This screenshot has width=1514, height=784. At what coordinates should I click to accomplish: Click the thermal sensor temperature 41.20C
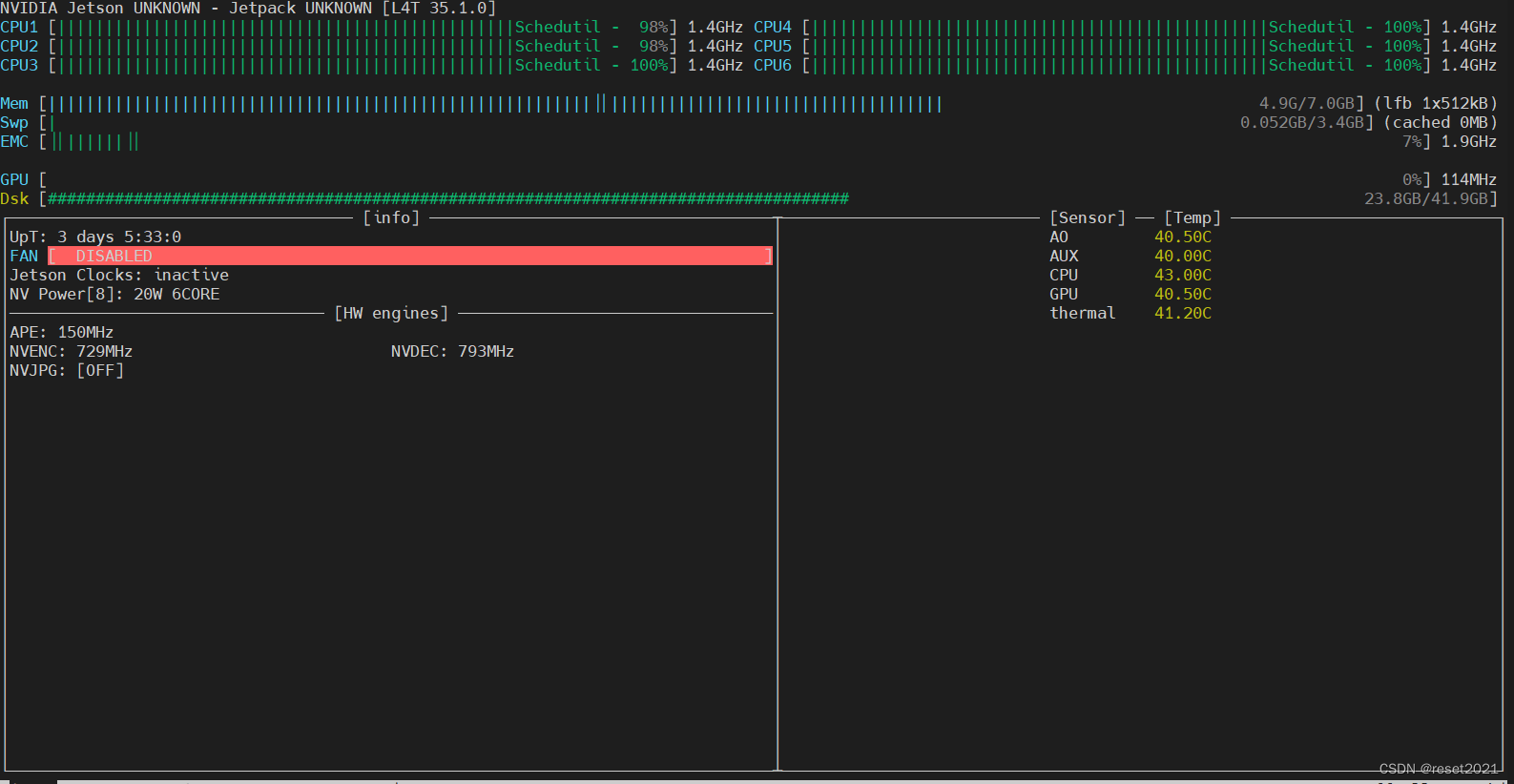click(x=1183, y=313)
